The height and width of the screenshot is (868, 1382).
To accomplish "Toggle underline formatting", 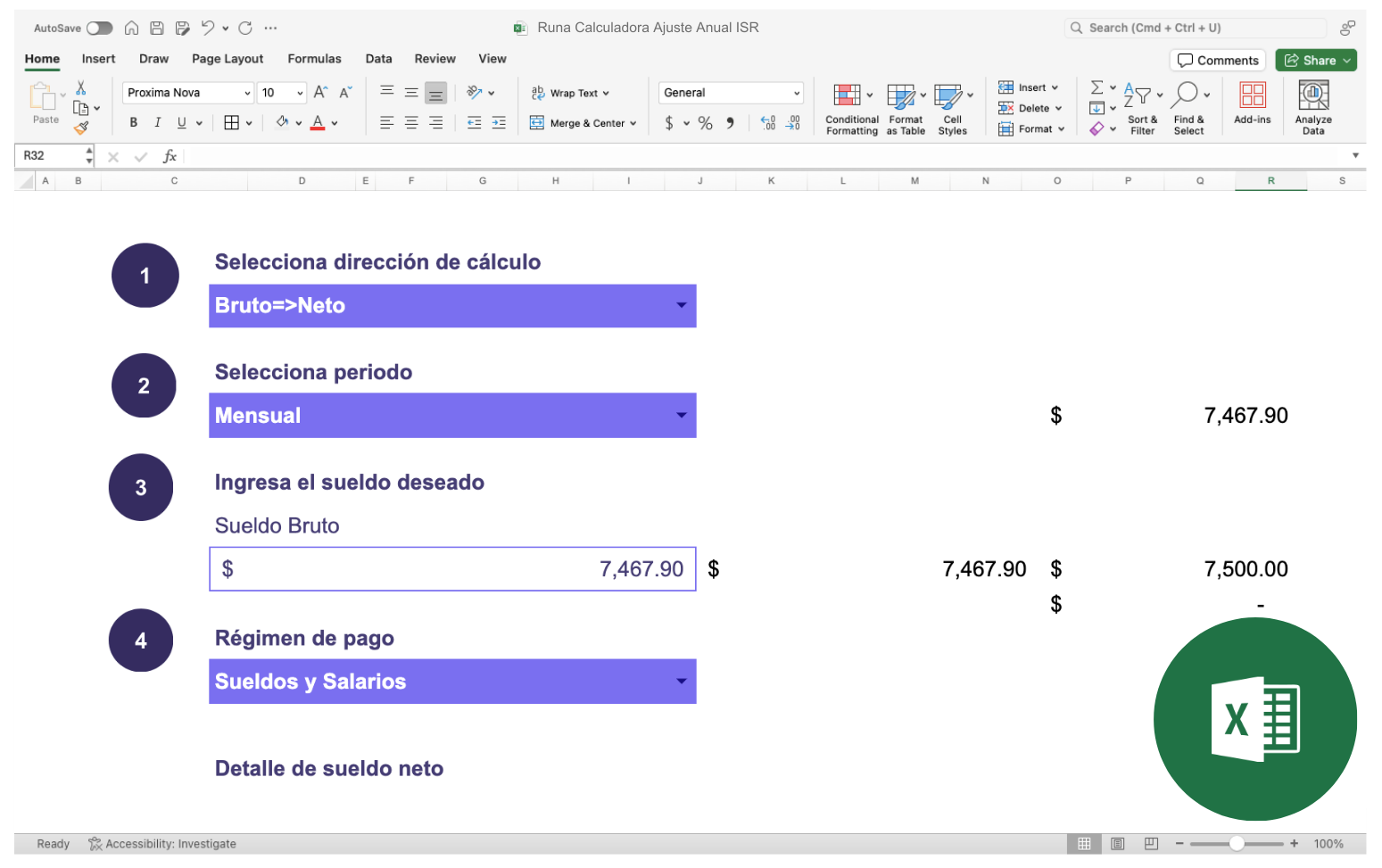I will point(182,122).
